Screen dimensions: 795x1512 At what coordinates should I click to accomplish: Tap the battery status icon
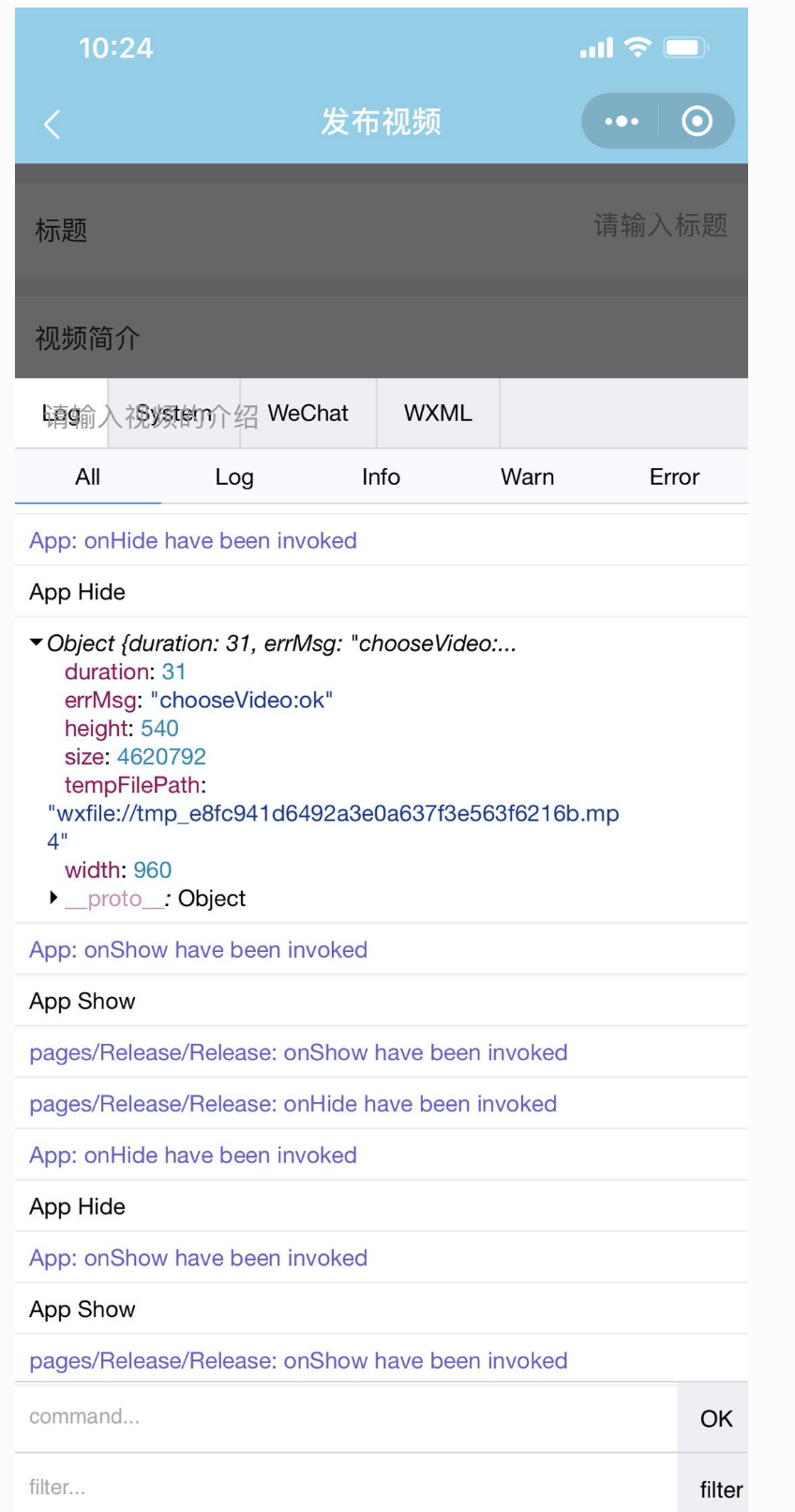(x=686, y=47)
